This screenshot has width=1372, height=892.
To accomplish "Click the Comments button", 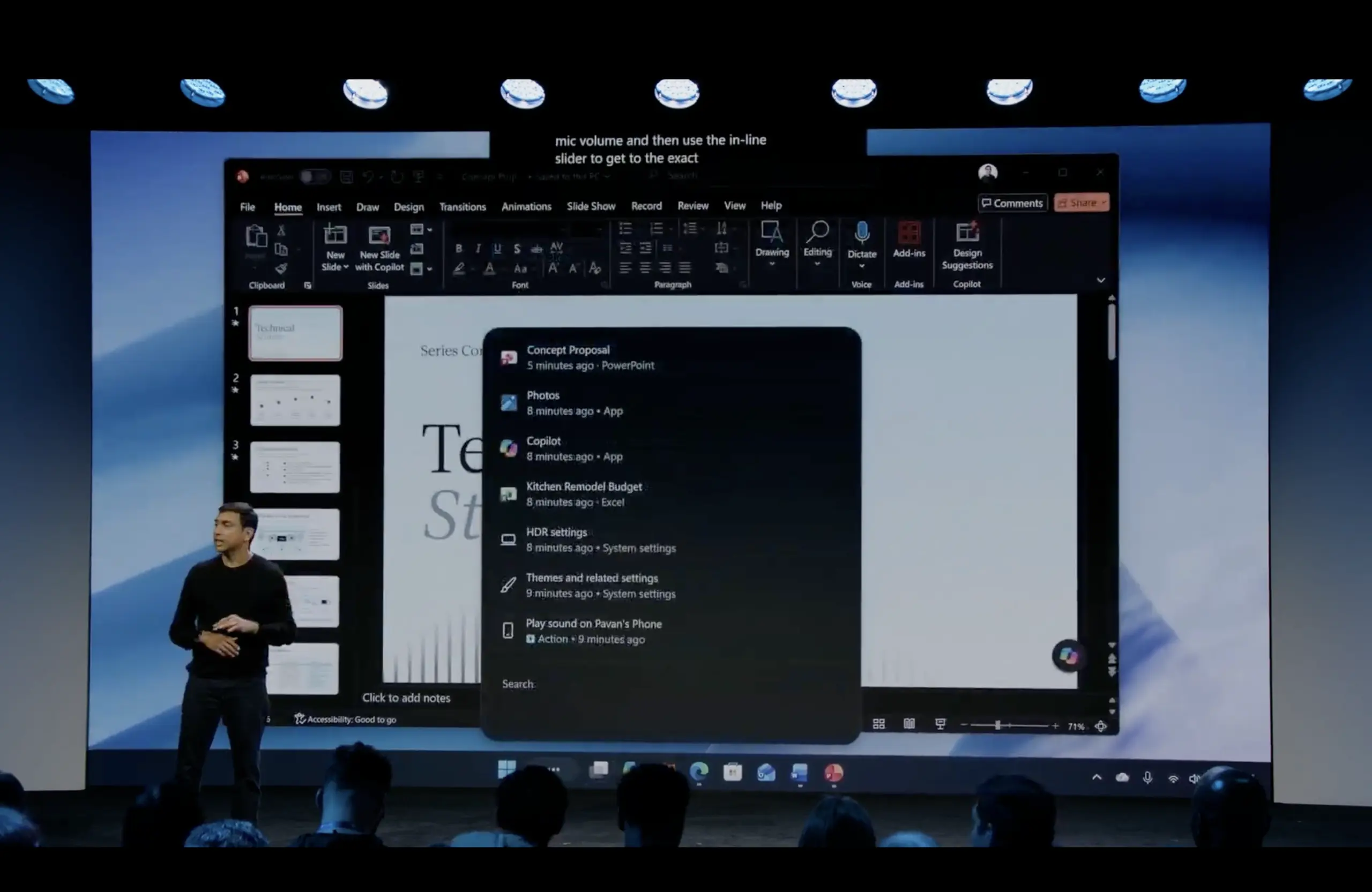I will click(1012, 203).
